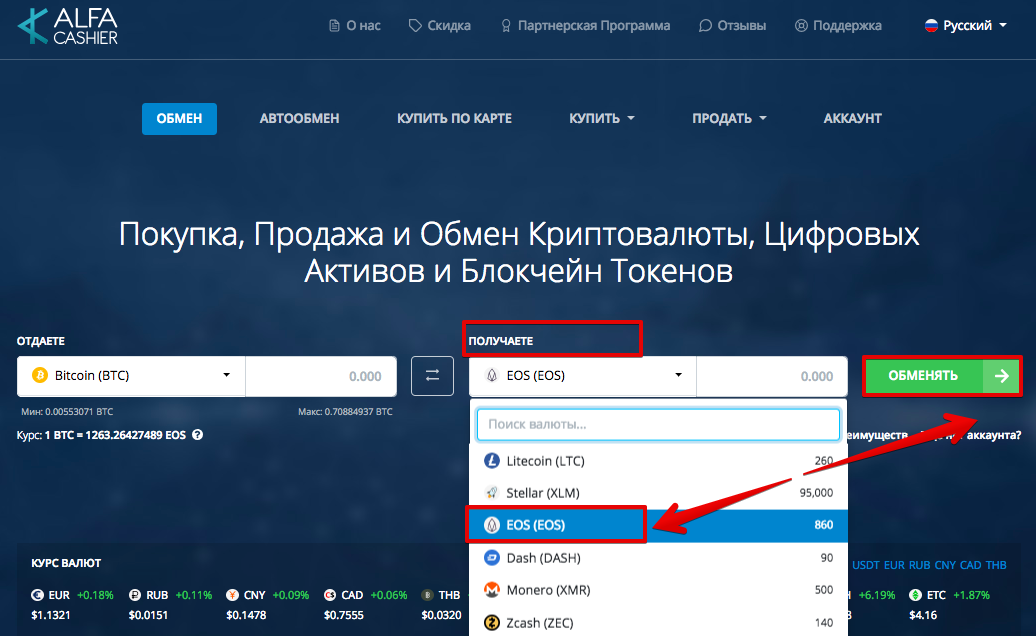1036x636 pixels.
Task: Click the Alfa Cashier logo
Action: [x=67, y=26]
